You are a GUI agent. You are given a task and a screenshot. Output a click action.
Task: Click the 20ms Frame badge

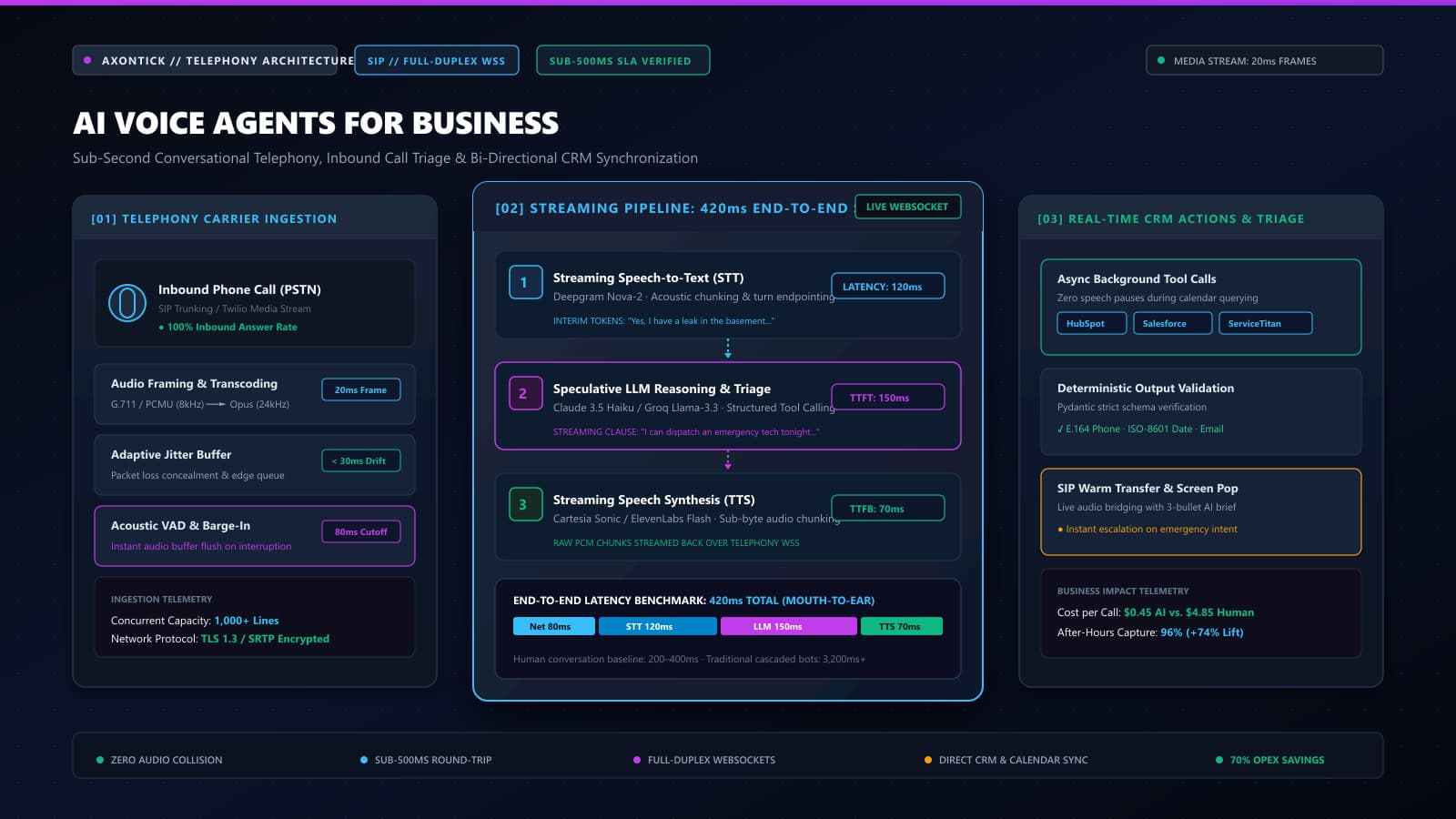[x=361, y=389]
